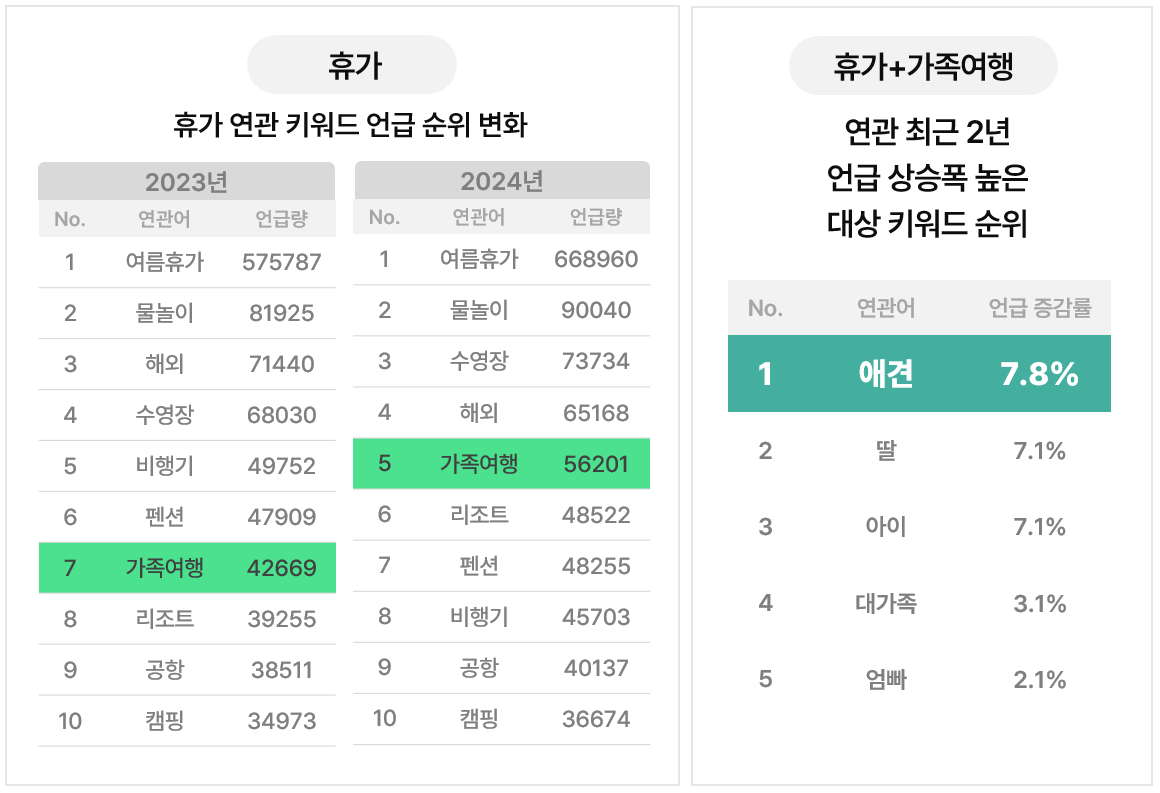The width and height of the screenshot is (1160, 793).
Task: Click 여름휴가 575787 row in 2023
Action: [x=187, y=262]
